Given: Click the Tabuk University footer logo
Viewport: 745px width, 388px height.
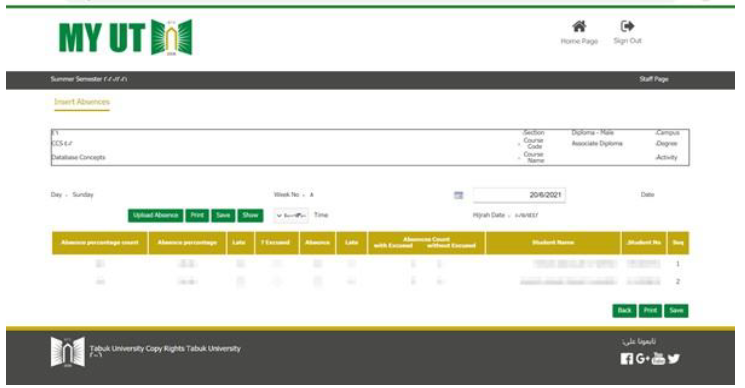Looking at the screenshot, I should [x=67, y=352].
